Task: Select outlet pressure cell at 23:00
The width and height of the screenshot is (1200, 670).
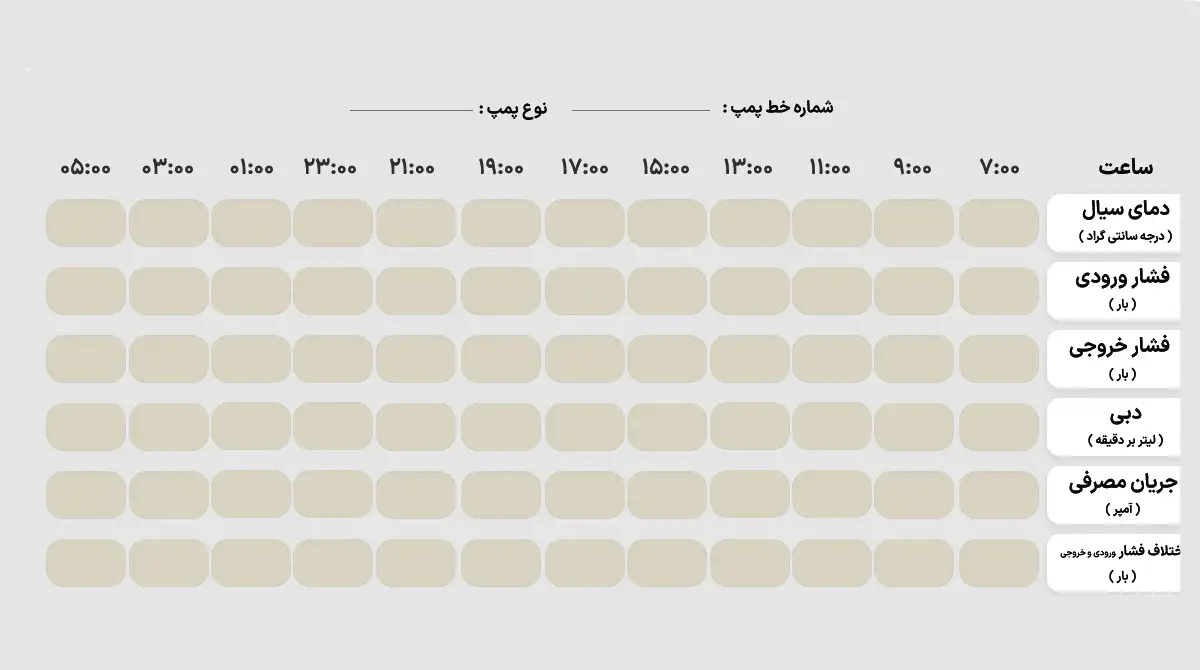Action: point(332,359)
